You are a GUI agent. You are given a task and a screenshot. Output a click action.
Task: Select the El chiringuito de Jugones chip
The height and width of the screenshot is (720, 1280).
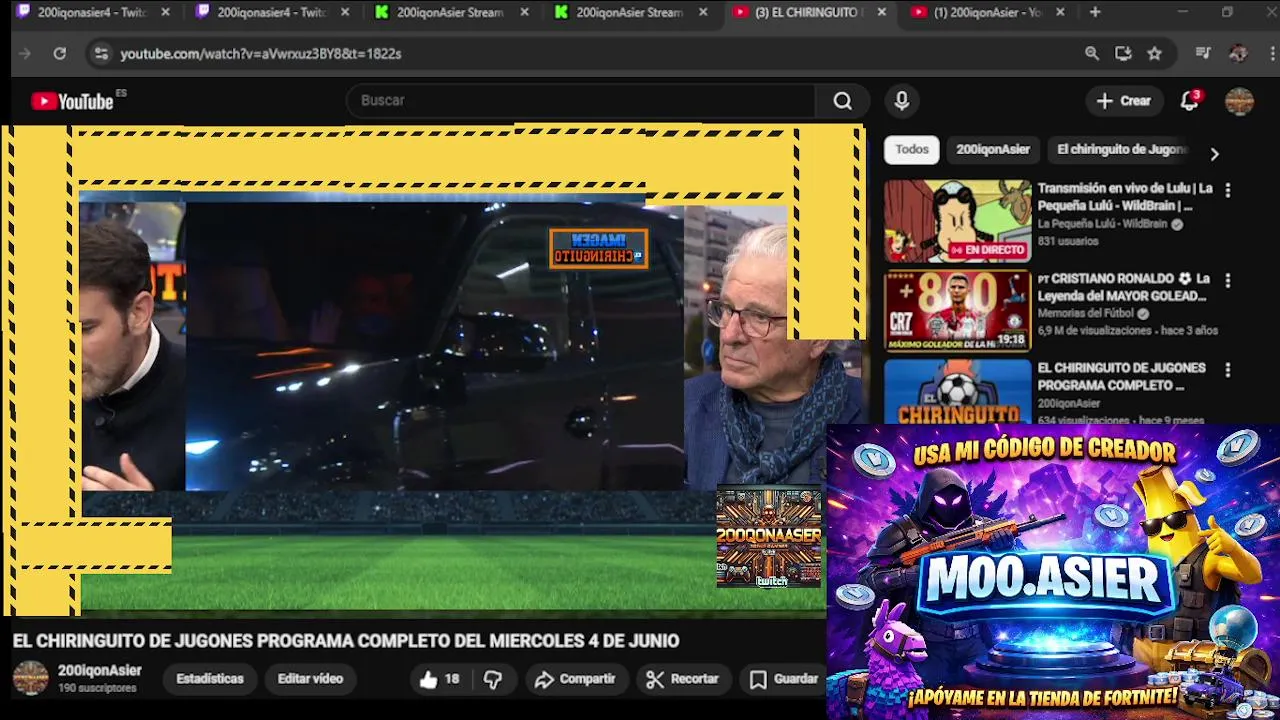click(1122, 149)
